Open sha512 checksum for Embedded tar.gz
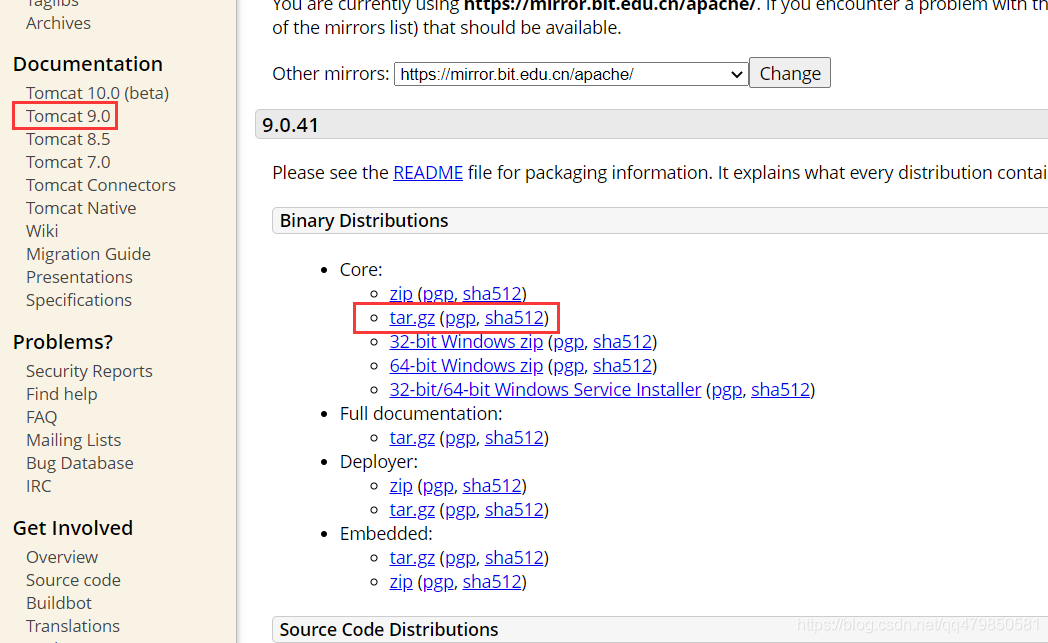 pos(514,558)
